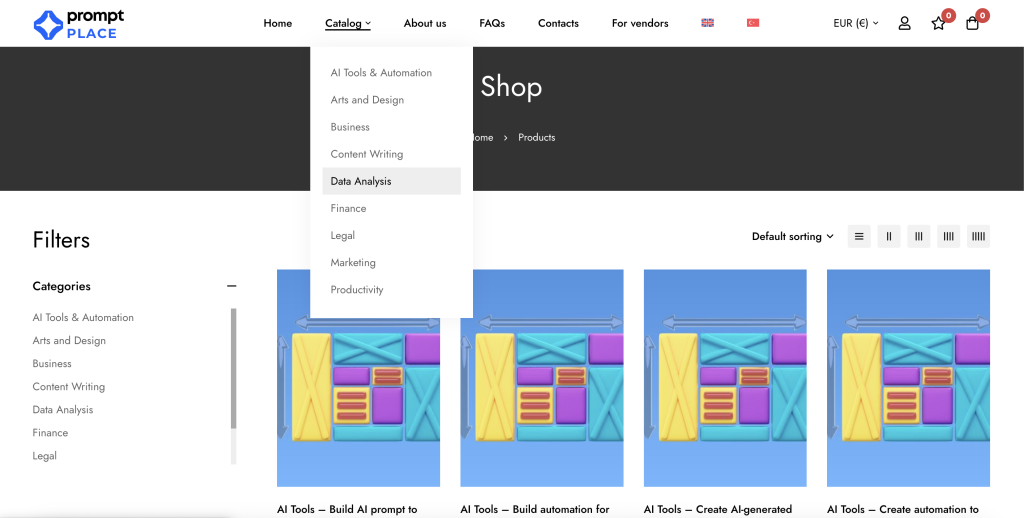Open the user account icon
Viewport: 1024px width, 518px height.
[904, 23]
